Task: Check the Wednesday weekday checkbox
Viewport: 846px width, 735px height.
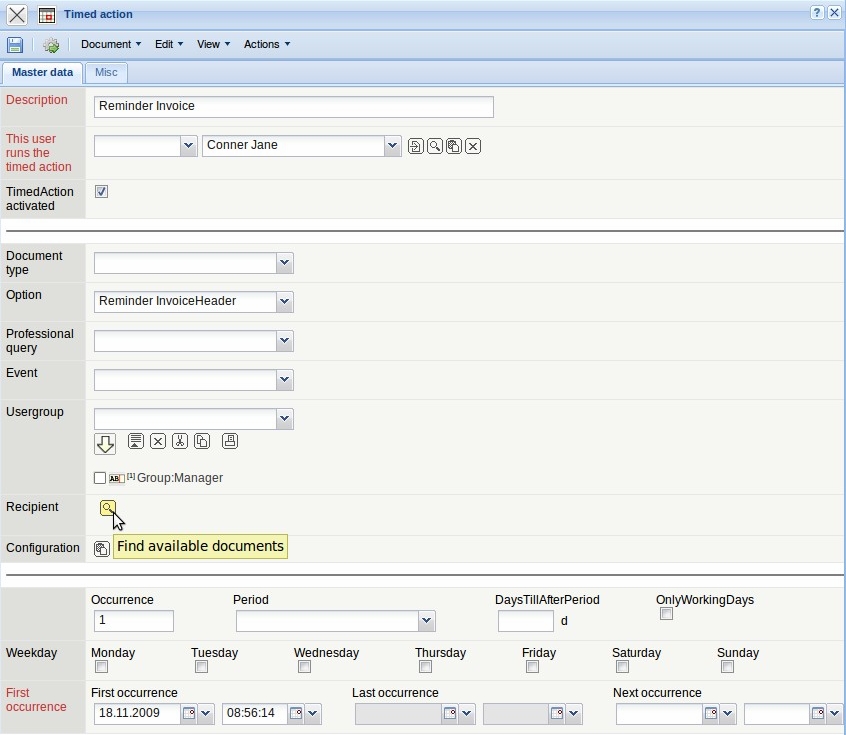Action: coord(304,667)
